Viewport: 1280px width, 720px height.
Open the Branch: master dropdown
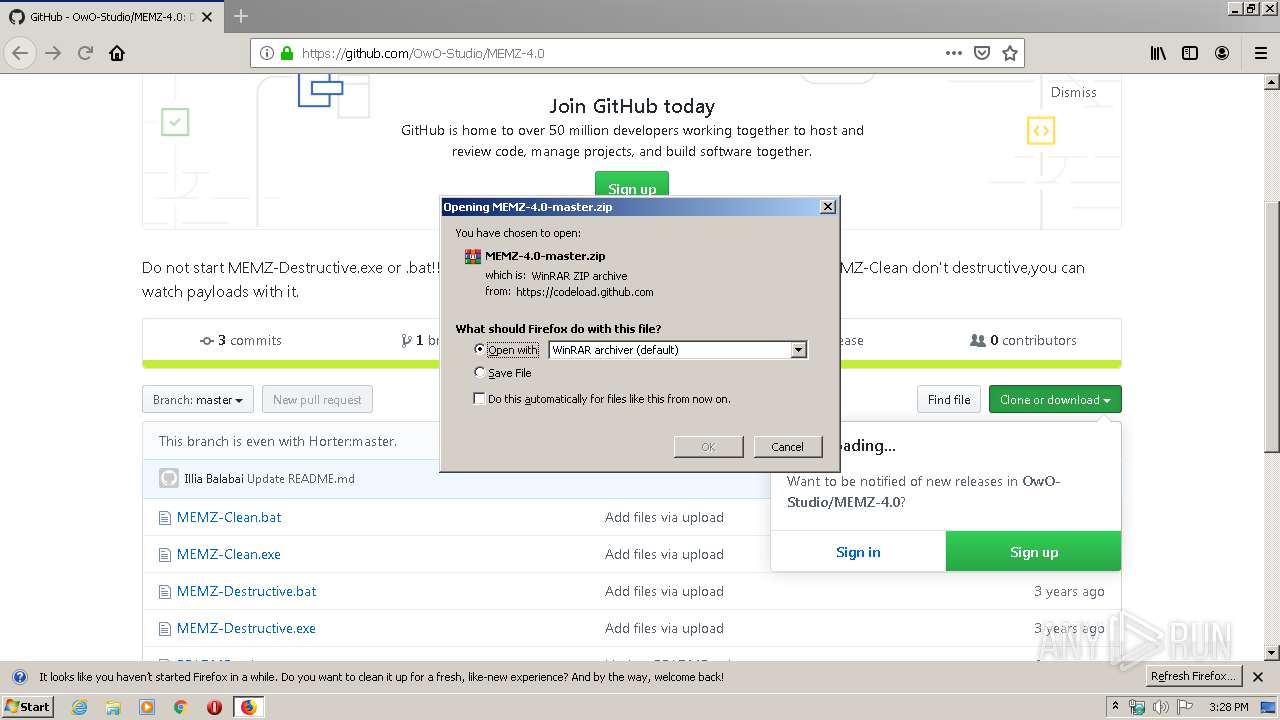[198, 400]
